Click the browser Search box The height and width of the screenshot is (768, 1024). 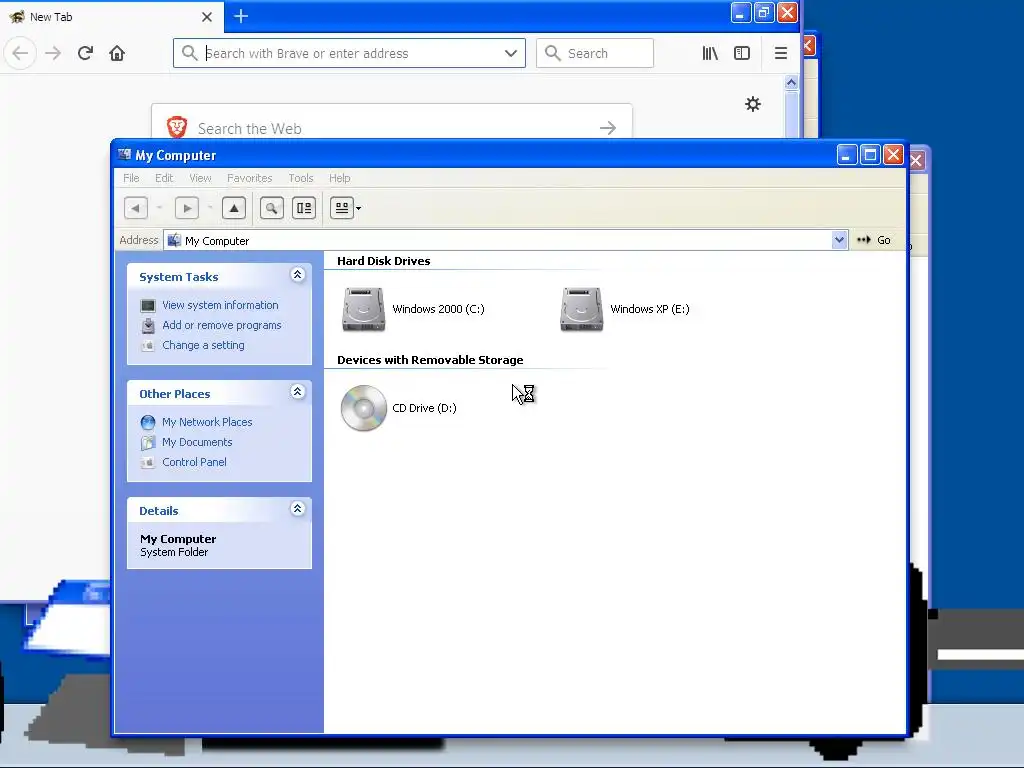595,53
